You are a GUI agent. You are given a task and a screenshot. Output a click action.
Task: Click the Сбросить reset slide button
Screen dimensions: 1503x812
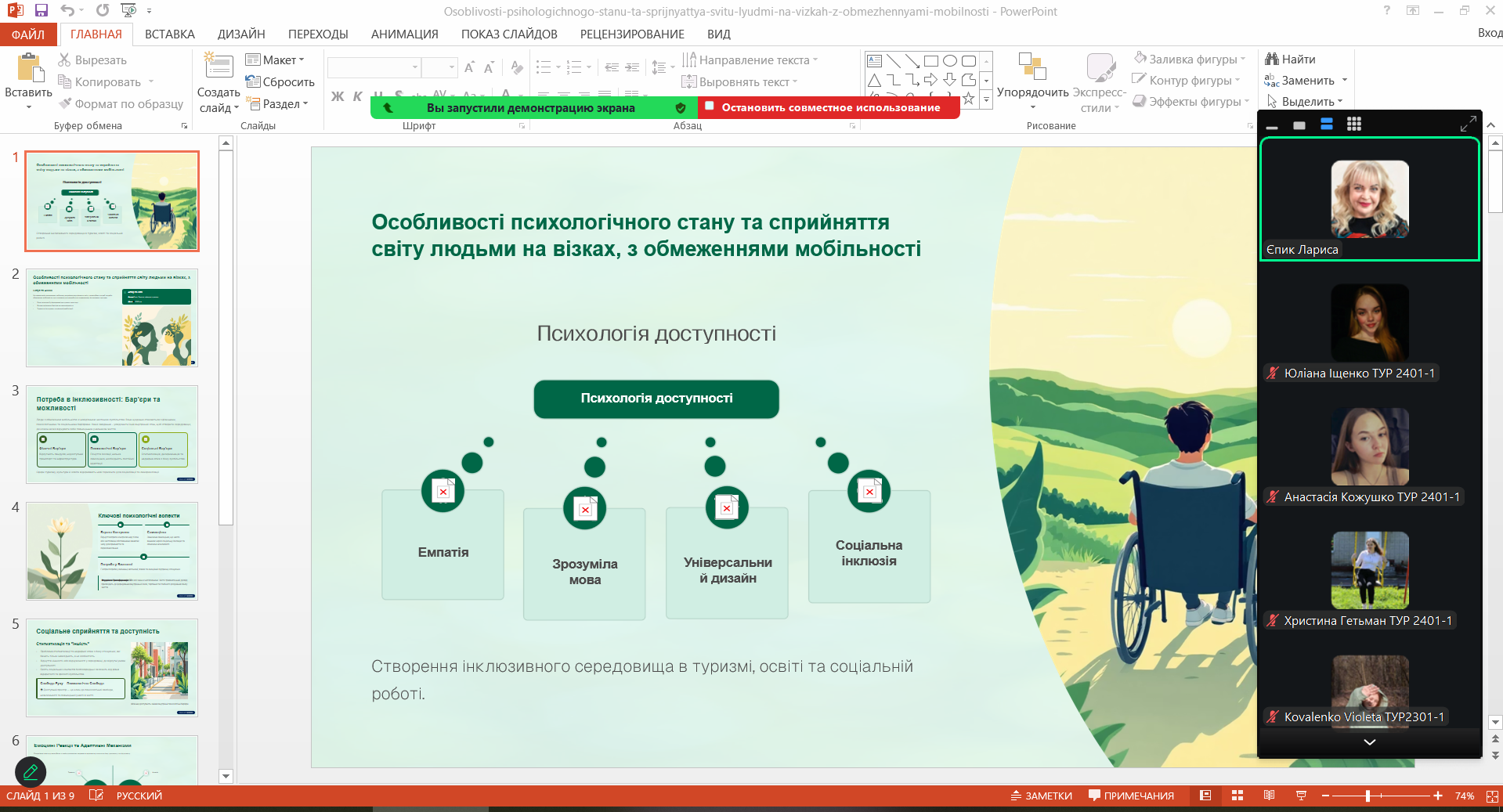click(x=280, y=82)
